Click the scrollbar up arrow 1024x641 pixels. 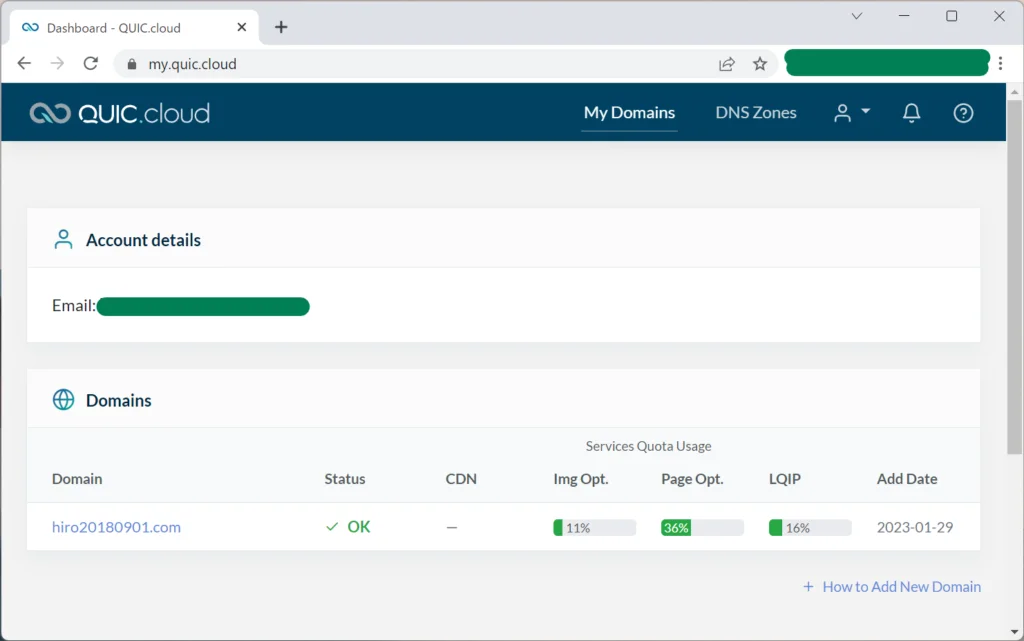click(x=1014, y=92)
